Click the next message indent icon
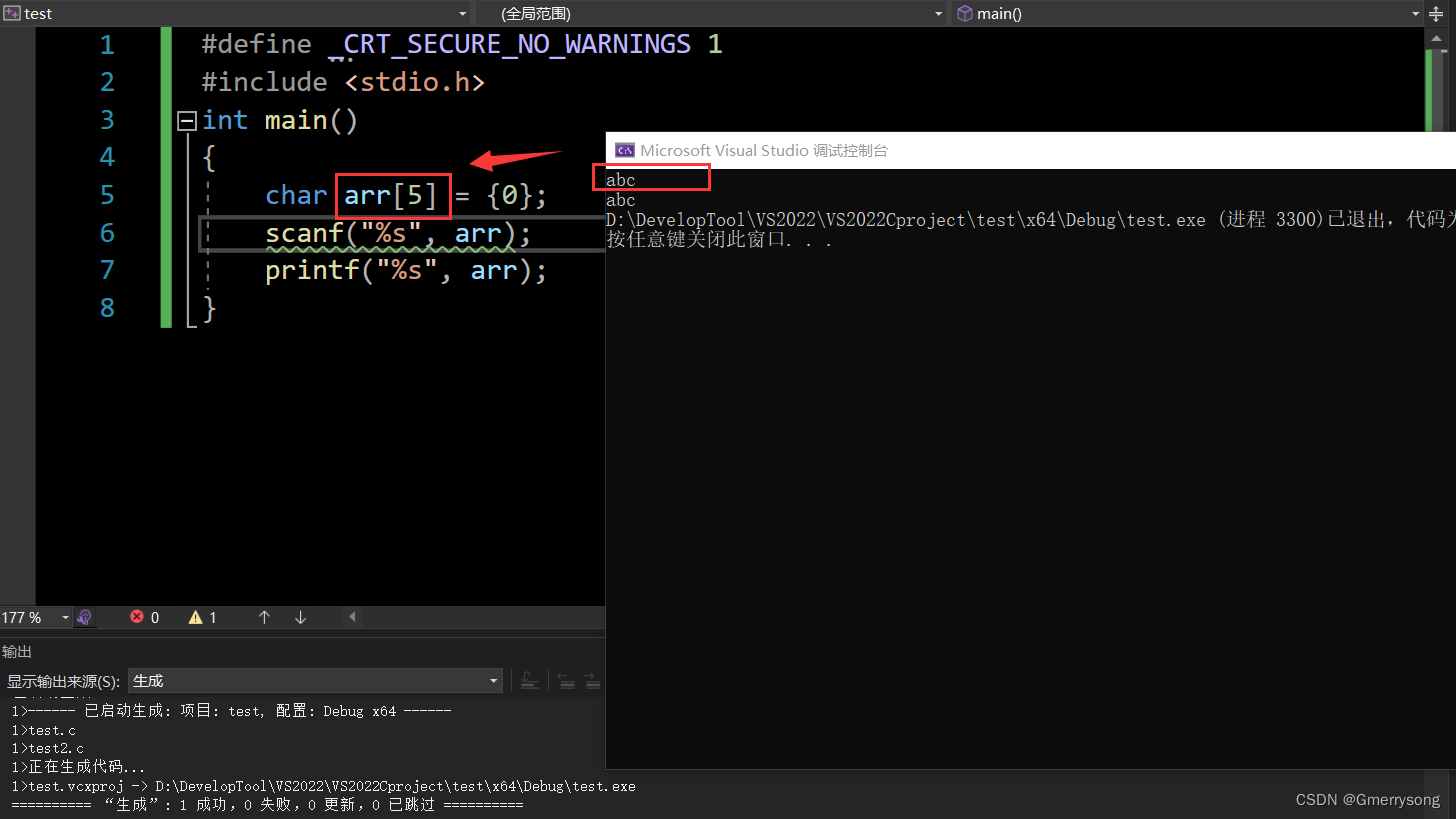Screen dimensions: 1456x819 (593, 681)
